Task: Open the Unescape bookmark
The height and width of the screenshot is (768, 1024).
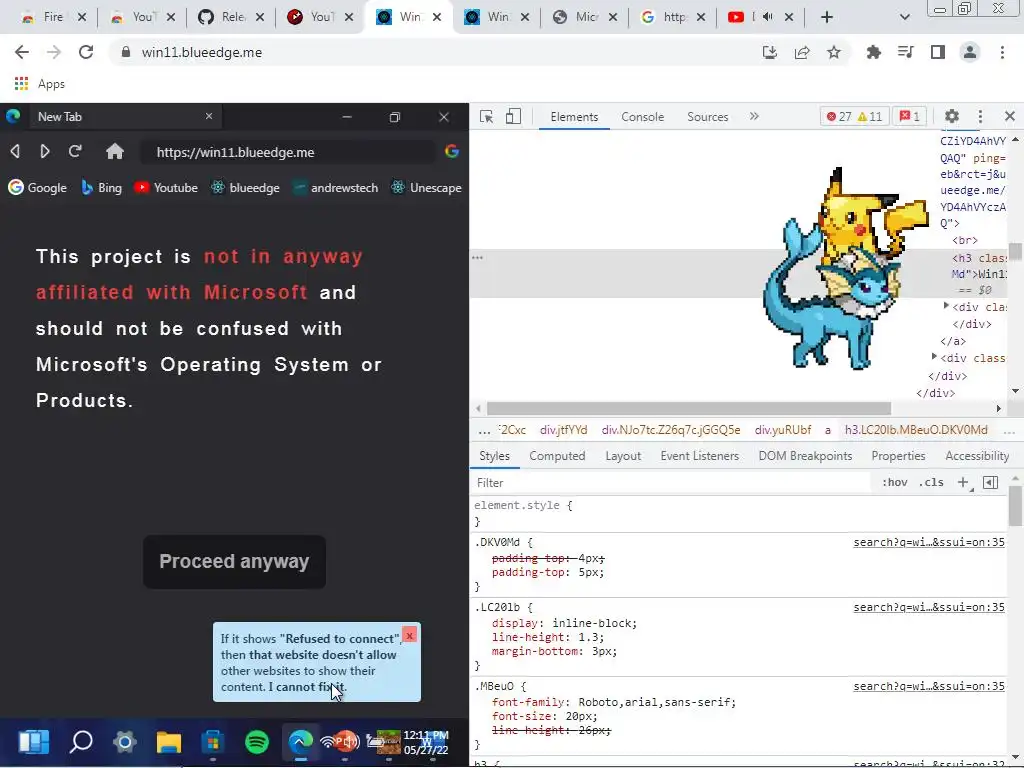Action: pos(426,187)
